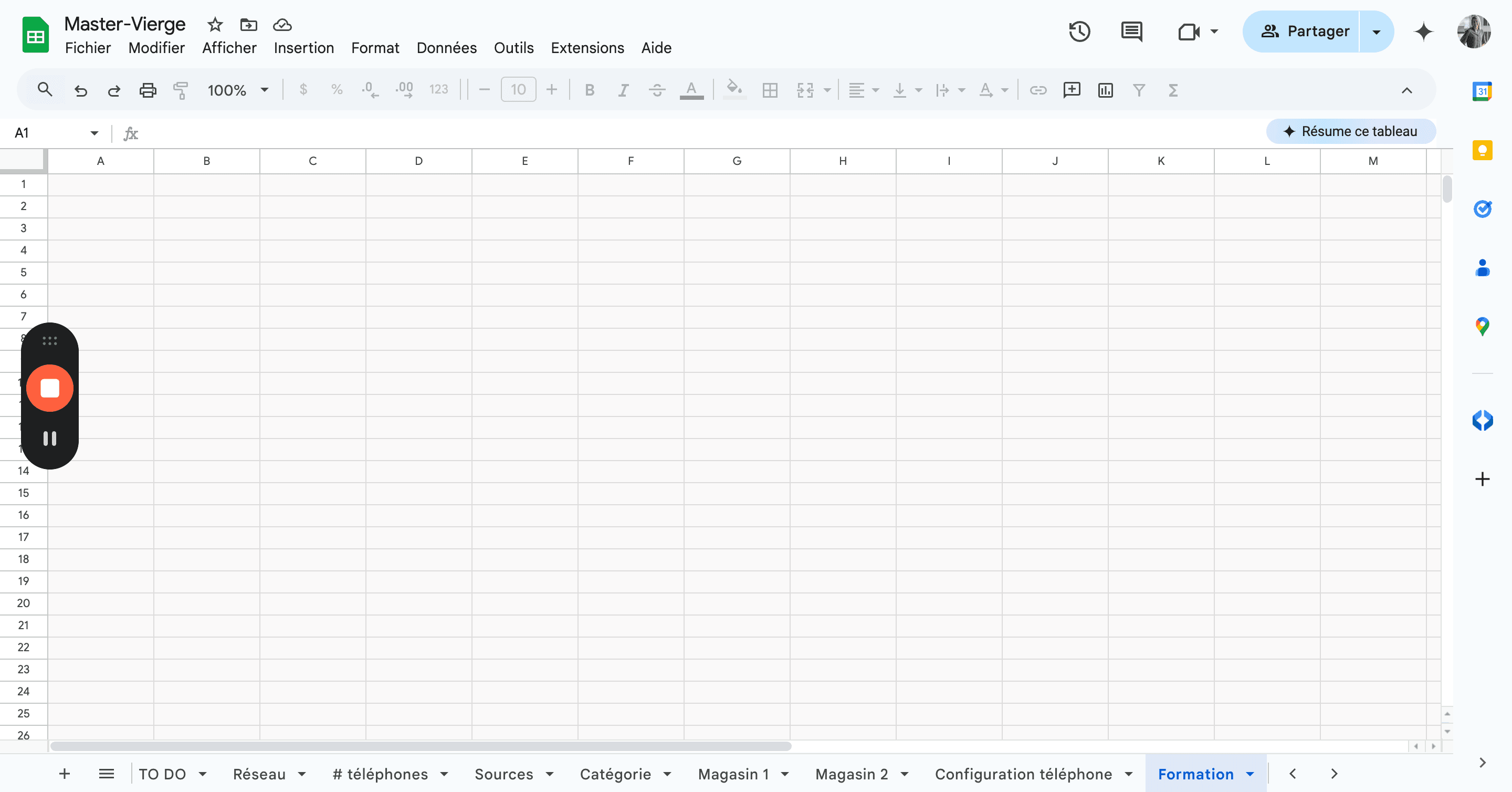The height and width of the screenshot is (792, 1512).
Task: Open the comments history icon in header
Action: pos(1131,31)
